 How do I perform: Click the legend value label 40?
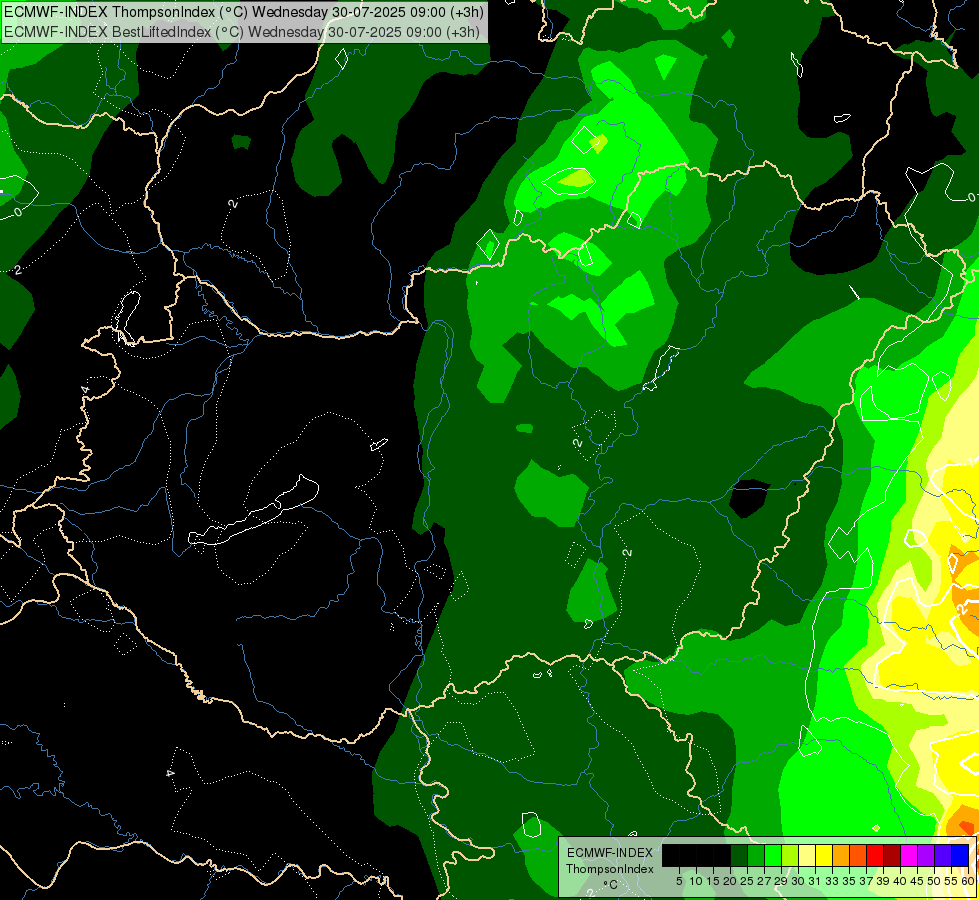[900, 881]
